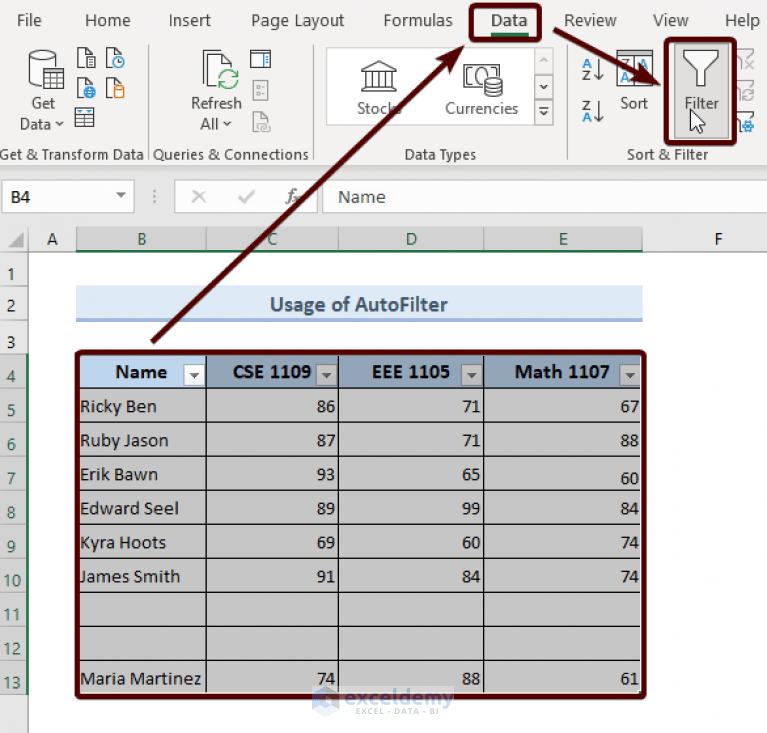This screenshot has width=767, height=733.
Task: Open the EEE 1105 filter dropdown
Action: click(472, 375)
